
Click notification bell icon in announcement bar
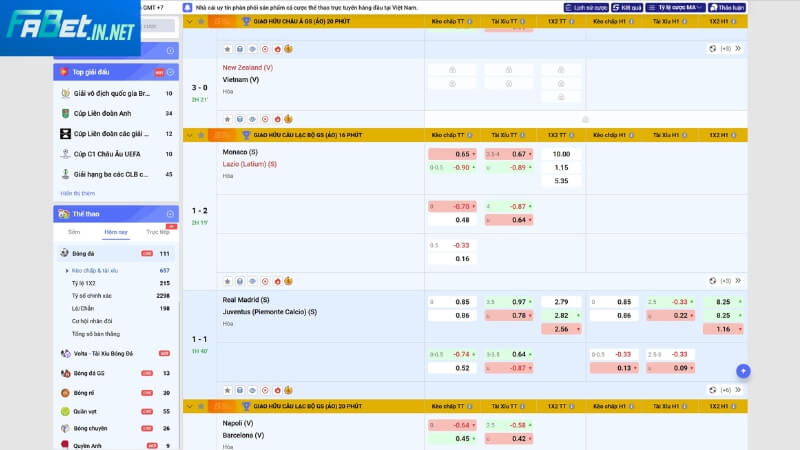pyautogui.click(x=187, y=8)
